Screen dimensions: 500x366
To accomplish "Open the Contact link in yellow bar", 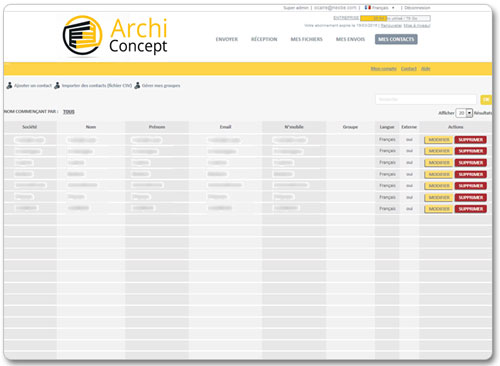I will (x=409, y=69).
